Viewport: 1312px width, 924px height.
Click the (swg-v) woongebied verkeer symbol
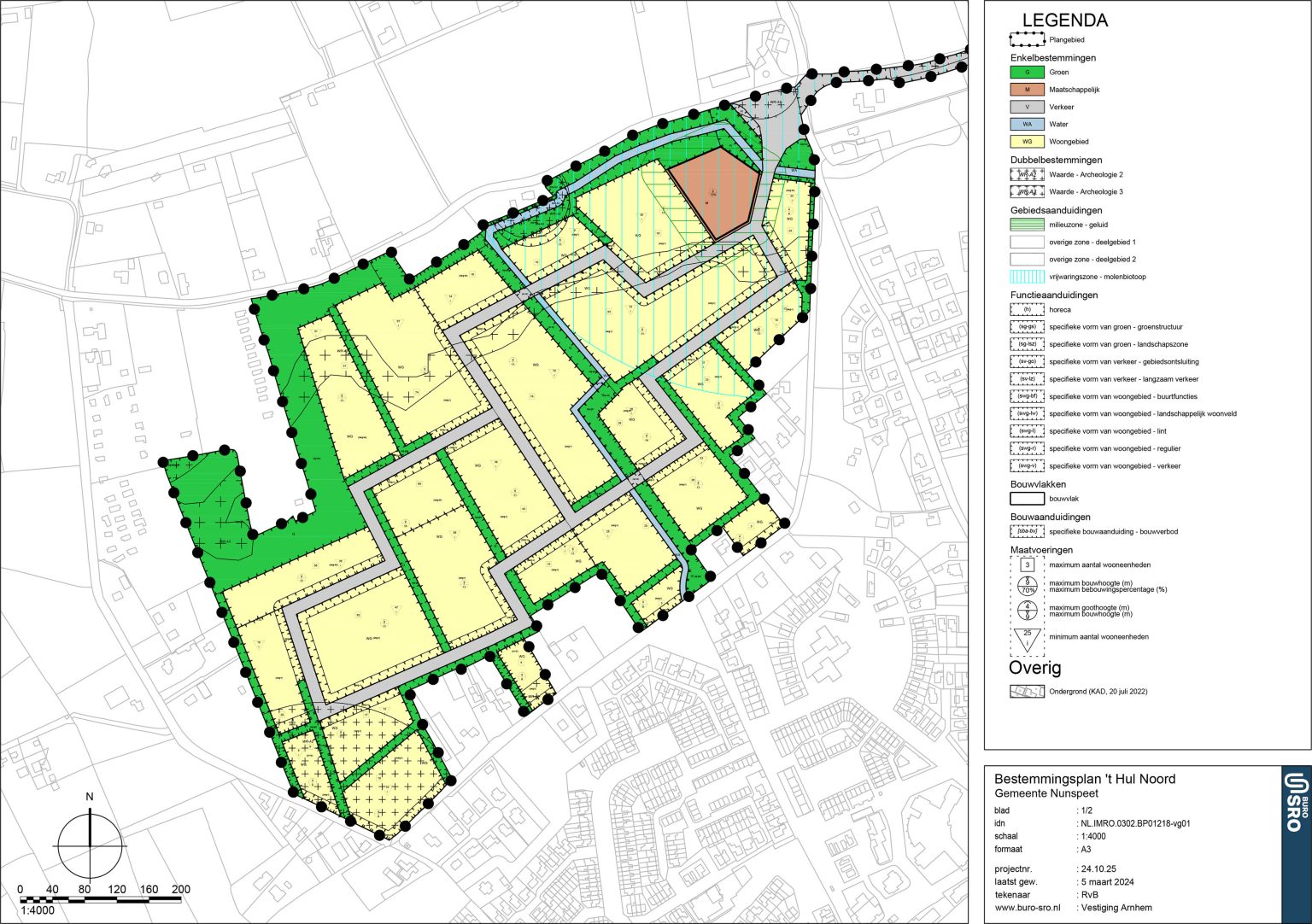coord(1027,465)
